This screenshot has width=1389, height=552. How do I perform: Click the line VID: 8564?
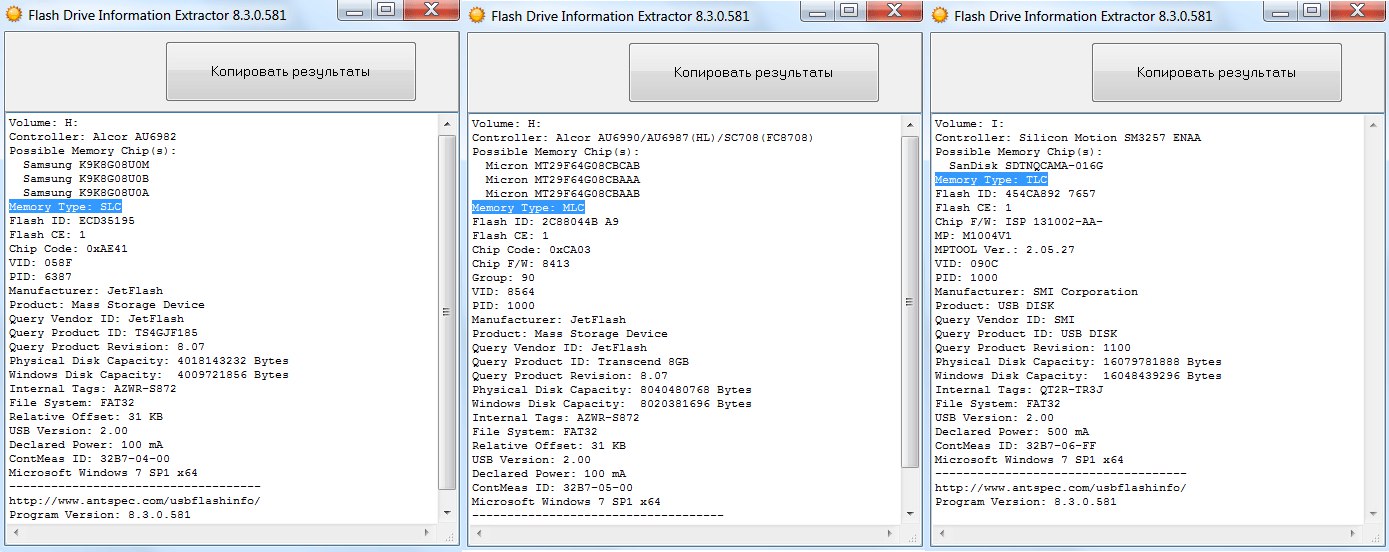(503, 290)
